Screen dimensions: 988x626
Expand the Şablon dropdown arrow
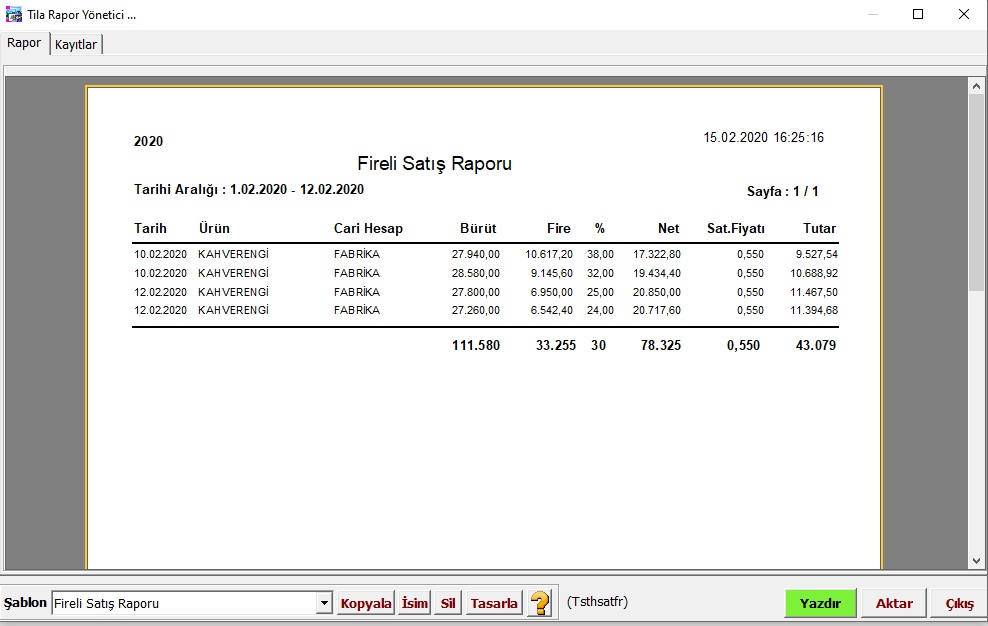click(324, 603)
